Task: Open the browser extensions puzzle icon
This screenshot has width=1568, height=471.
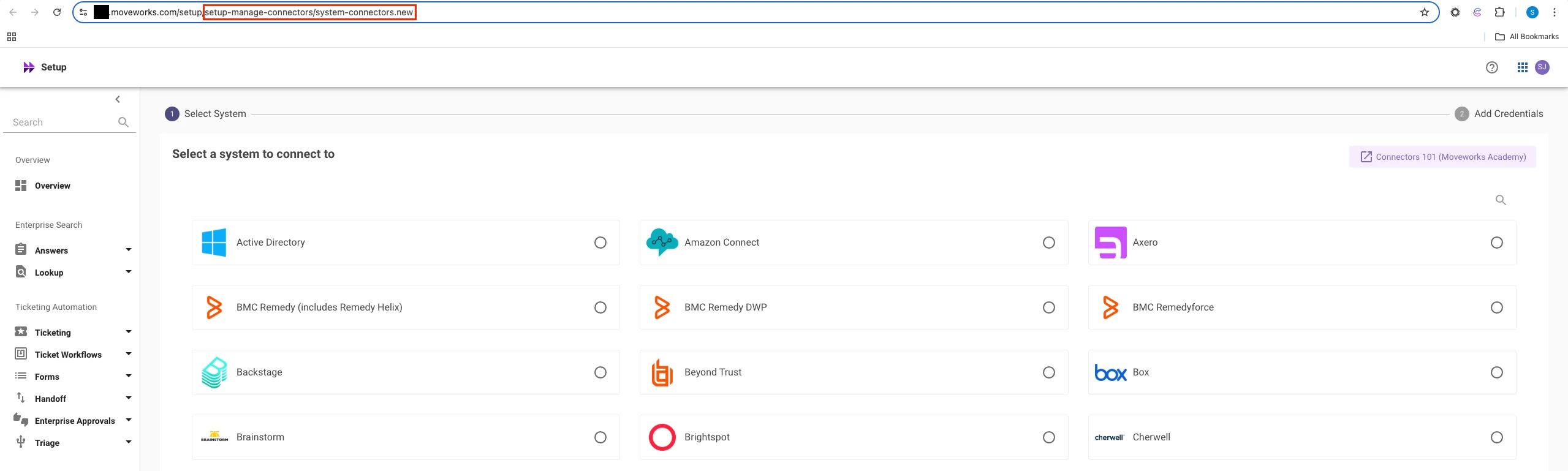Action: [1499, 12]
